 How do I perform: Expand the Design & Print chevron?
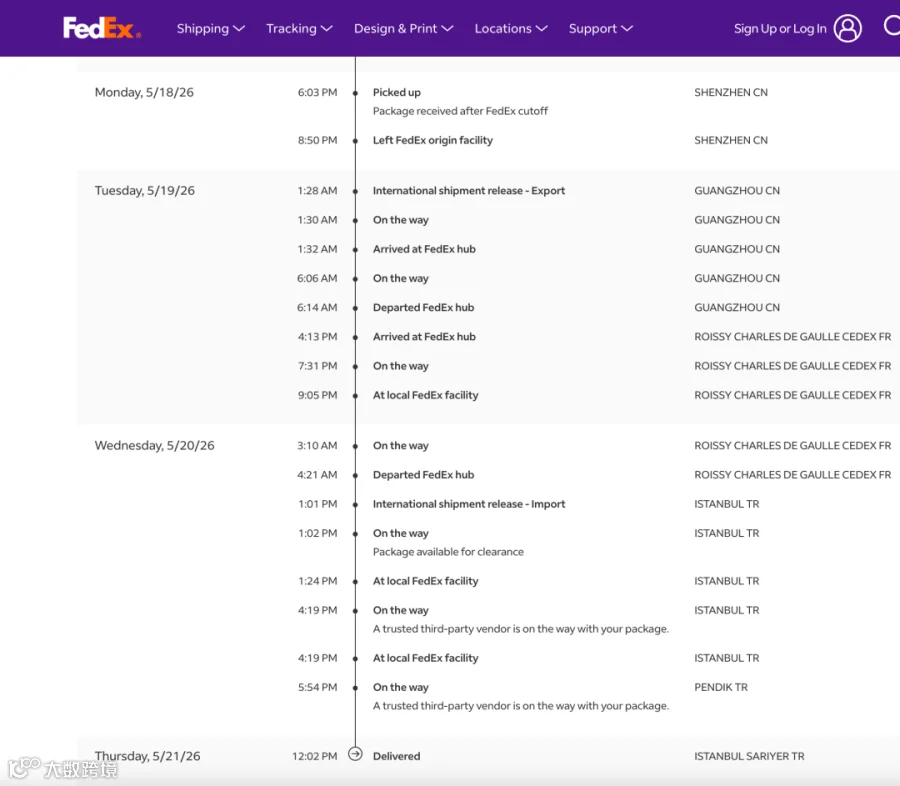click(447, 29)
